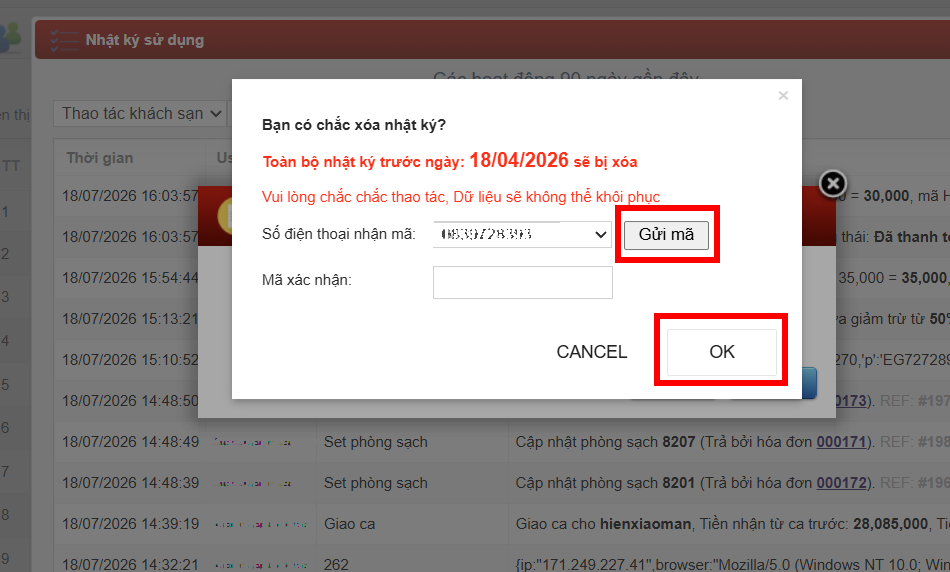
Task: Click the 262 action cell
Action: coord(336,564)
